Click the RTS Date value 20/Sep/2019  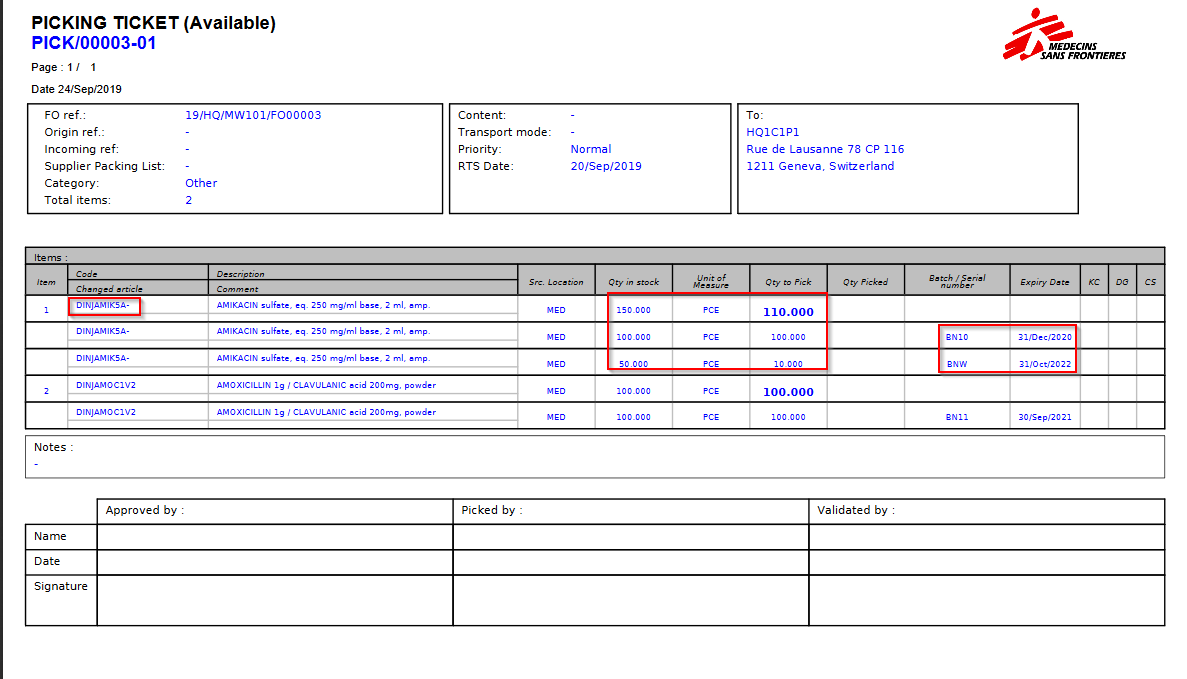[x=606, y=166]
